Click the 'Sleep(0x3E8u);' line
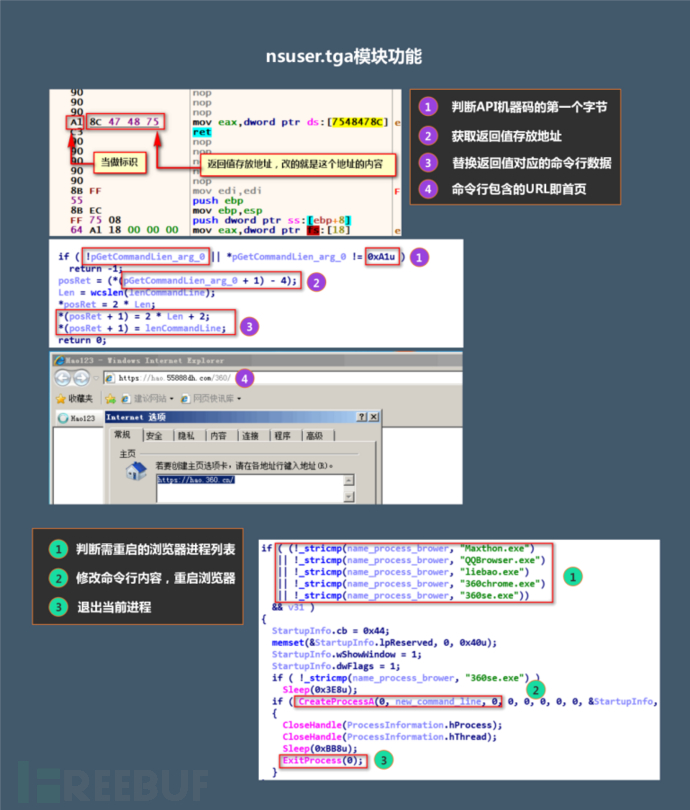This screenshot has width=690, height=810. 320,690
